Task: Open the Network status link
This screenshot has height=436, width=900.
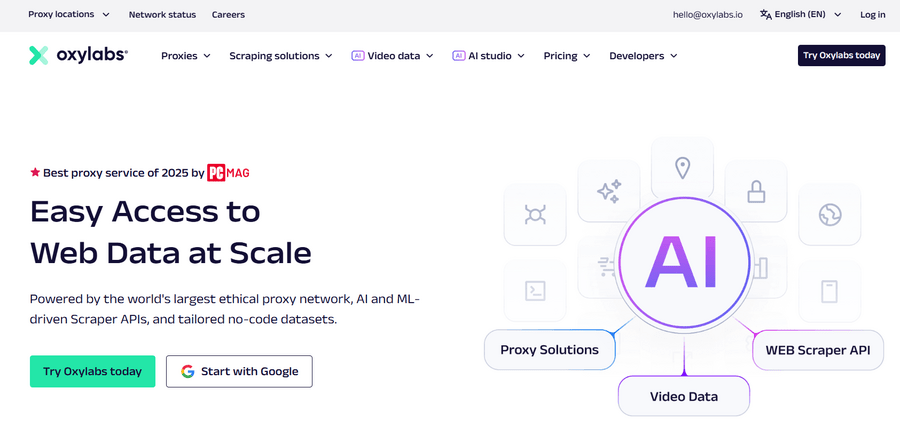Action: click(x=160, y=15)
